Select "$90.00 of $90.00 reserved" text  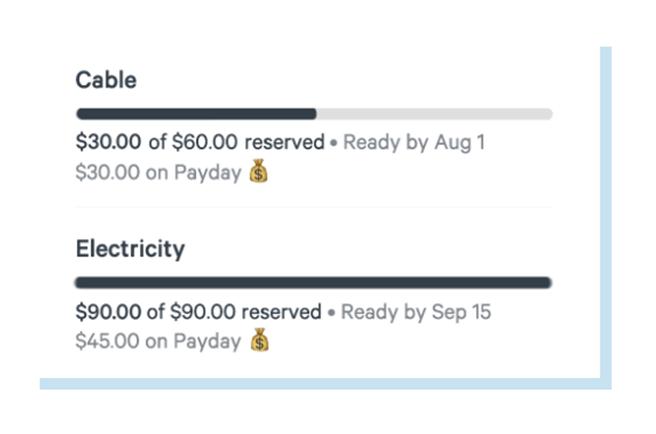click(198, 312)
